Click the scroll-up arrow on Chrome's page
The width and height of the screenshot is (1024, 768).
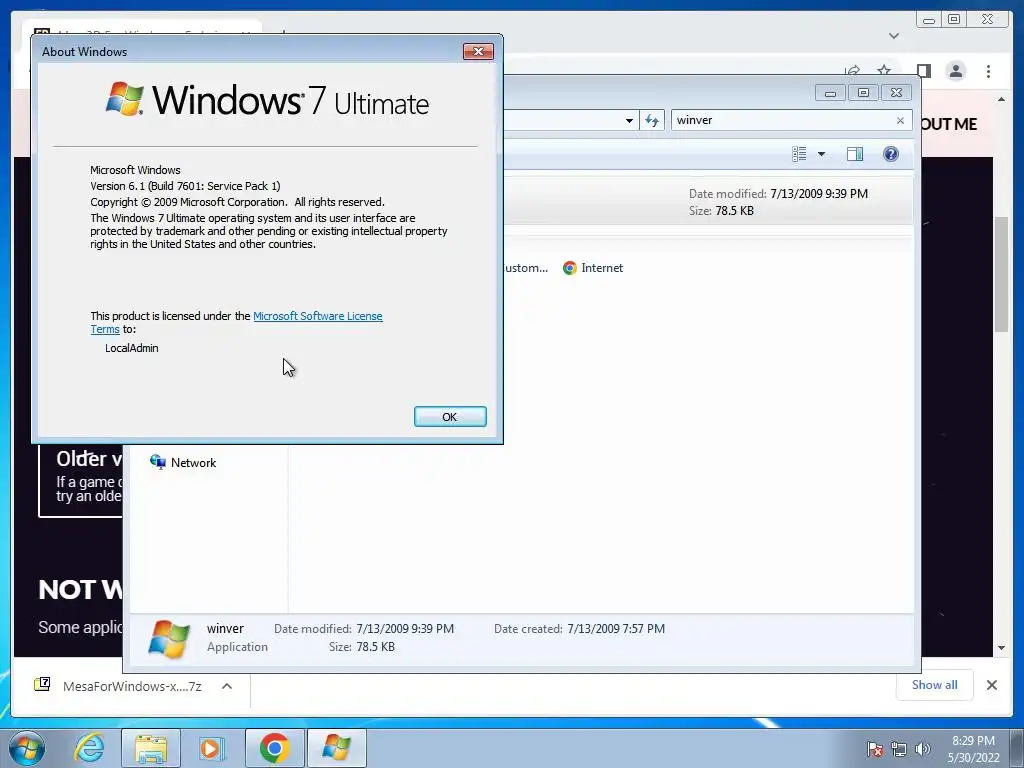1001,99
